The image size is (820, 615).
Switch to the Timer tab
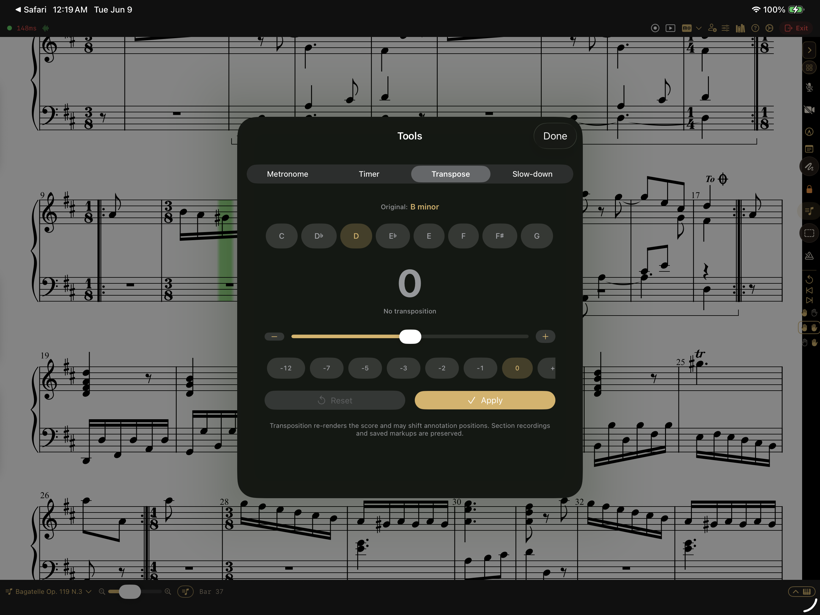(369, 174)
